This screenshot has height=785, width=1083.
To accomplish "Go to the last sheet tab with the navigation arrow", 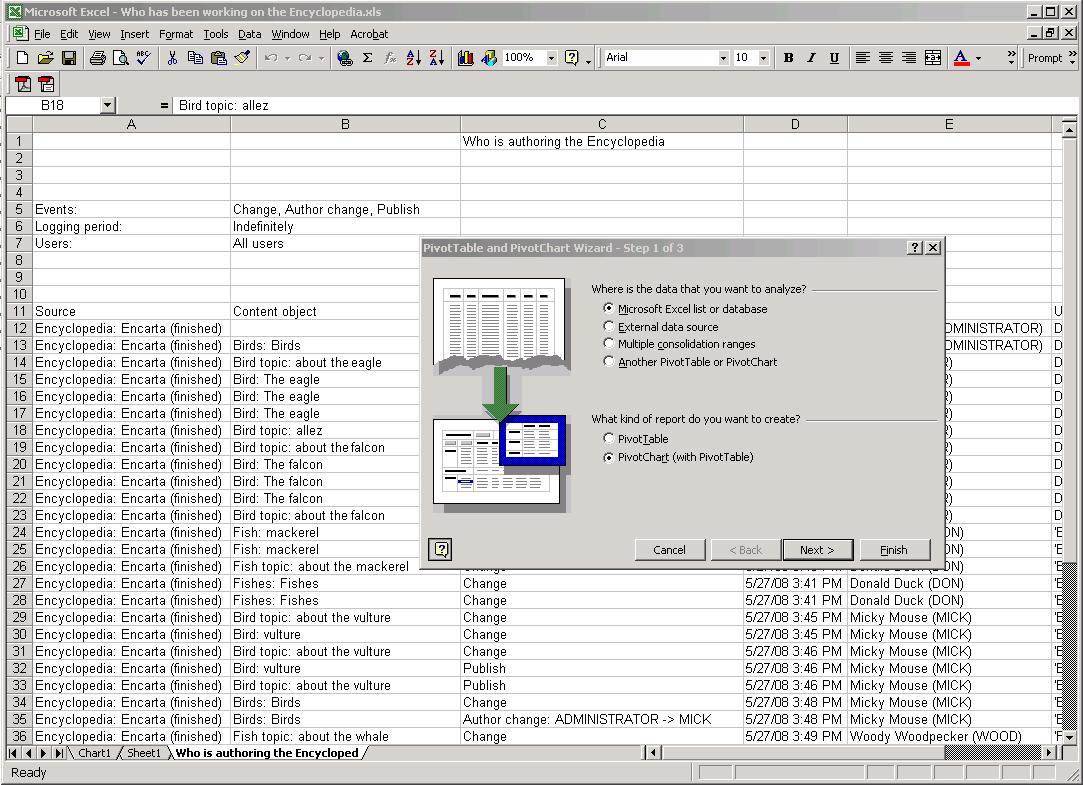I will click(x=59, y=753).
